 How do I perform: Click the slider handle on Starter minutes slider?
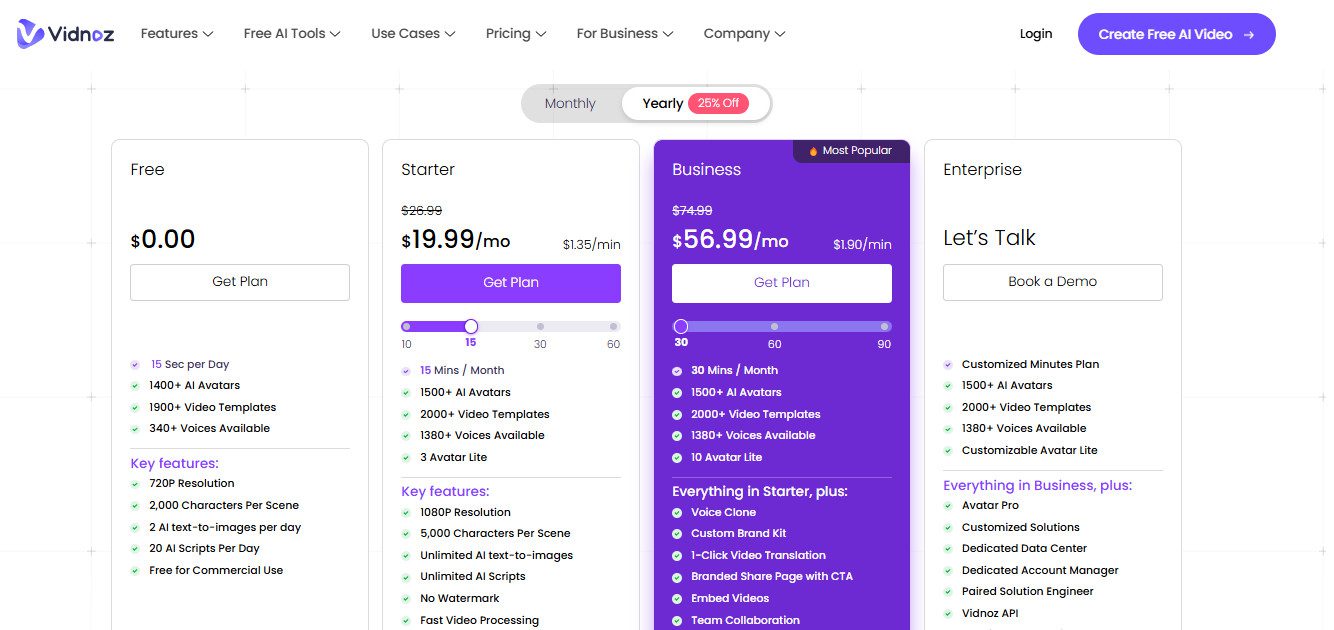pos(470,326)
